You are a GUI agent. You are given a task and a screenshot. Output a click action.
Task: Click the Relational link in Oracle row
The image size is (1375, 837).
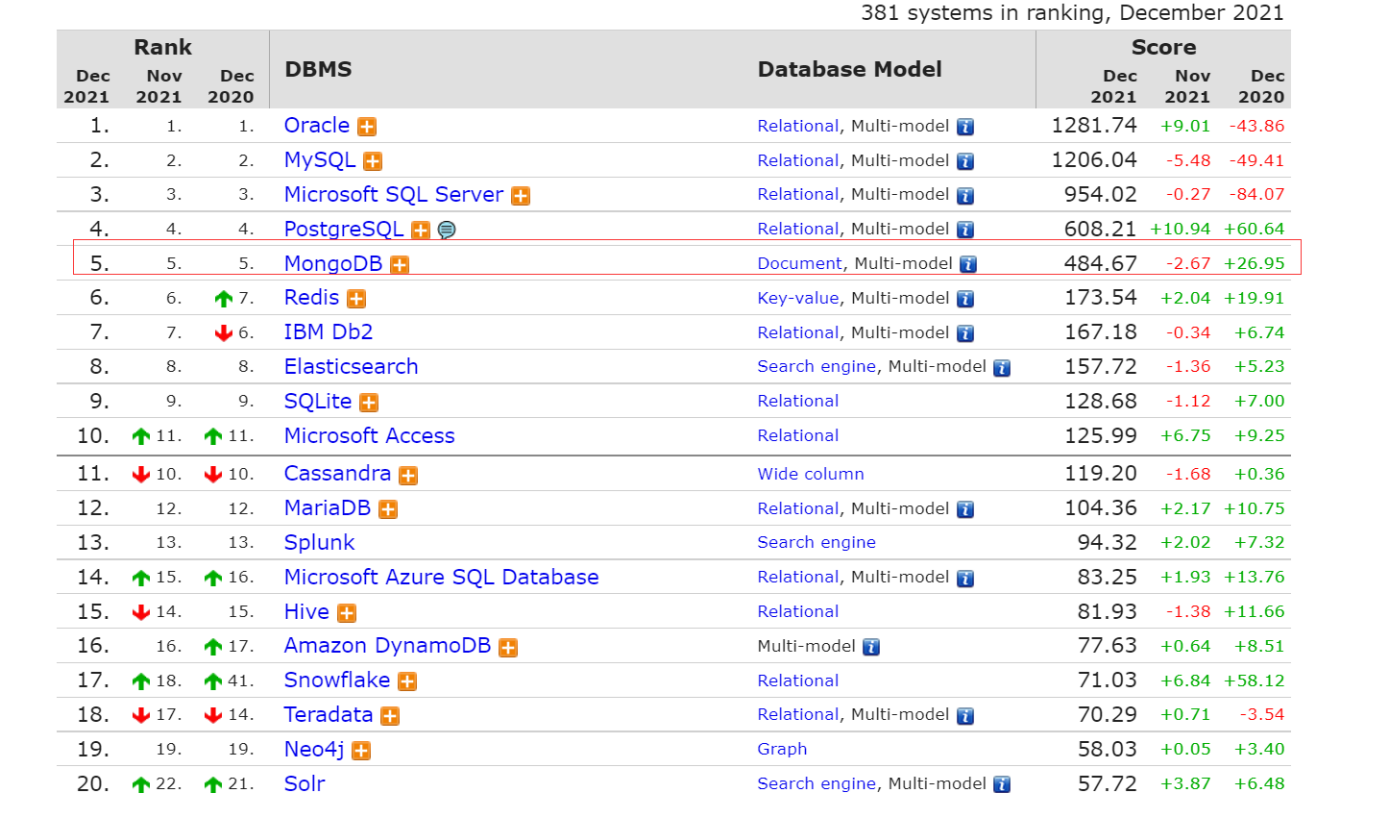(798, 126)
